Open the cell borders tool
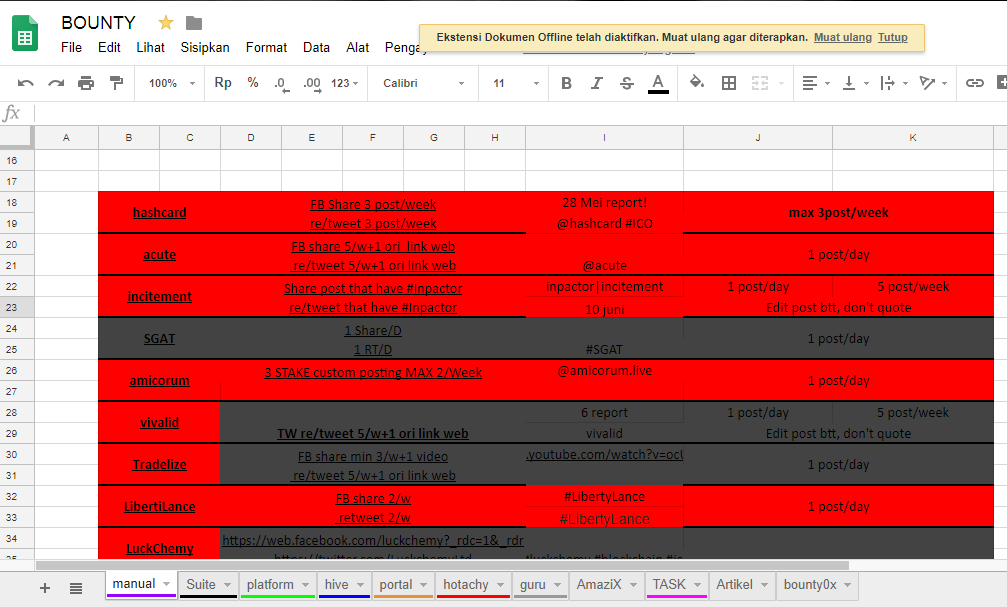The image size is (1007, 607). click(x=728, y=83)
